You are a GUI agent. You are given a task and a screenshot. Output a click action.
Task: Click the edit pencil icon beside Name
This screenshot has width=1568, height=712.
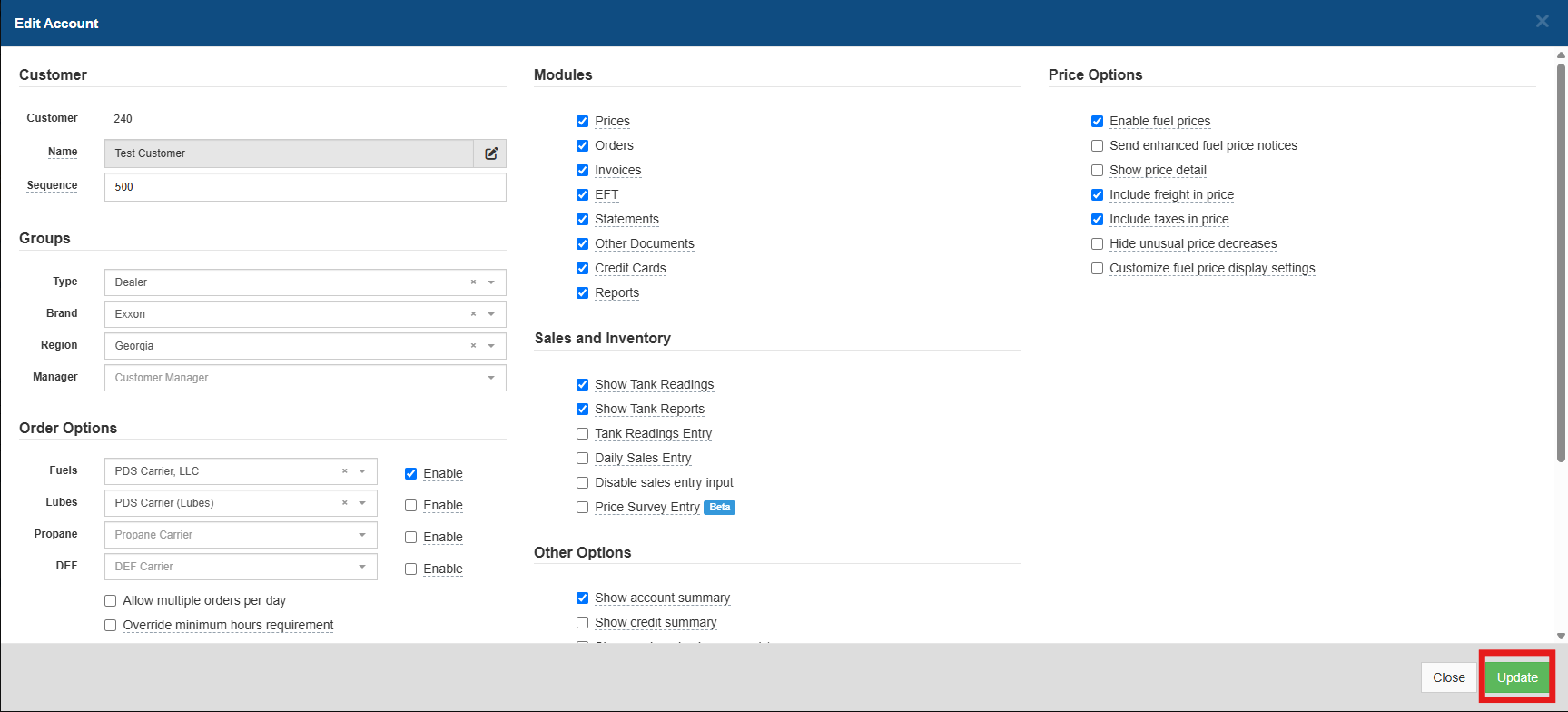(x=490, y=153)
